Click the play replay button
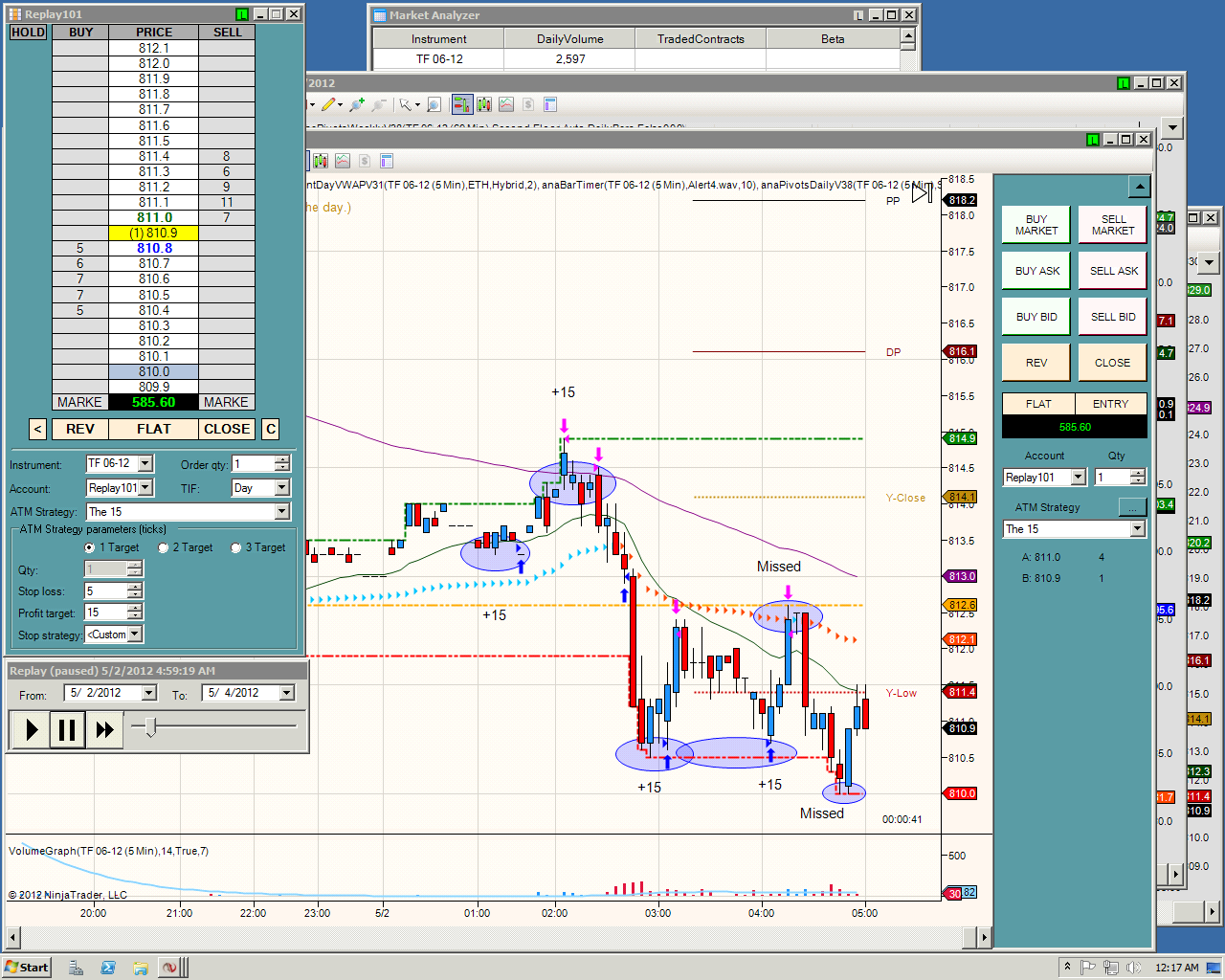Viewport: 1225px width, 980px height. click(x=31, y=730)
